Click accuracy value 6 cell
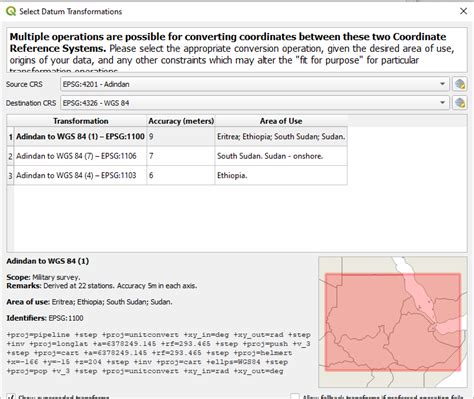The width and height of the screenshot is (474, 399). point(181,175)
